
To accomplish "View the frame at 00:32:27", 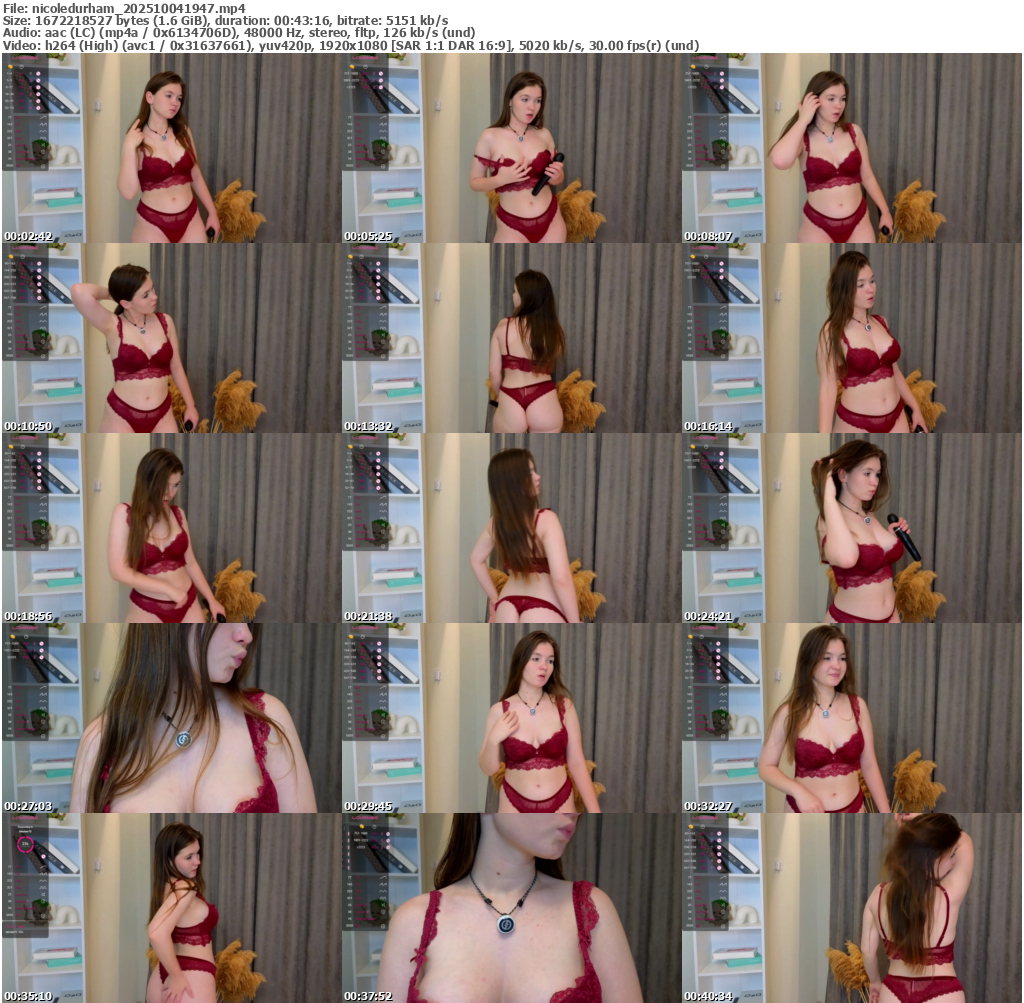I will tap(852, 718).
